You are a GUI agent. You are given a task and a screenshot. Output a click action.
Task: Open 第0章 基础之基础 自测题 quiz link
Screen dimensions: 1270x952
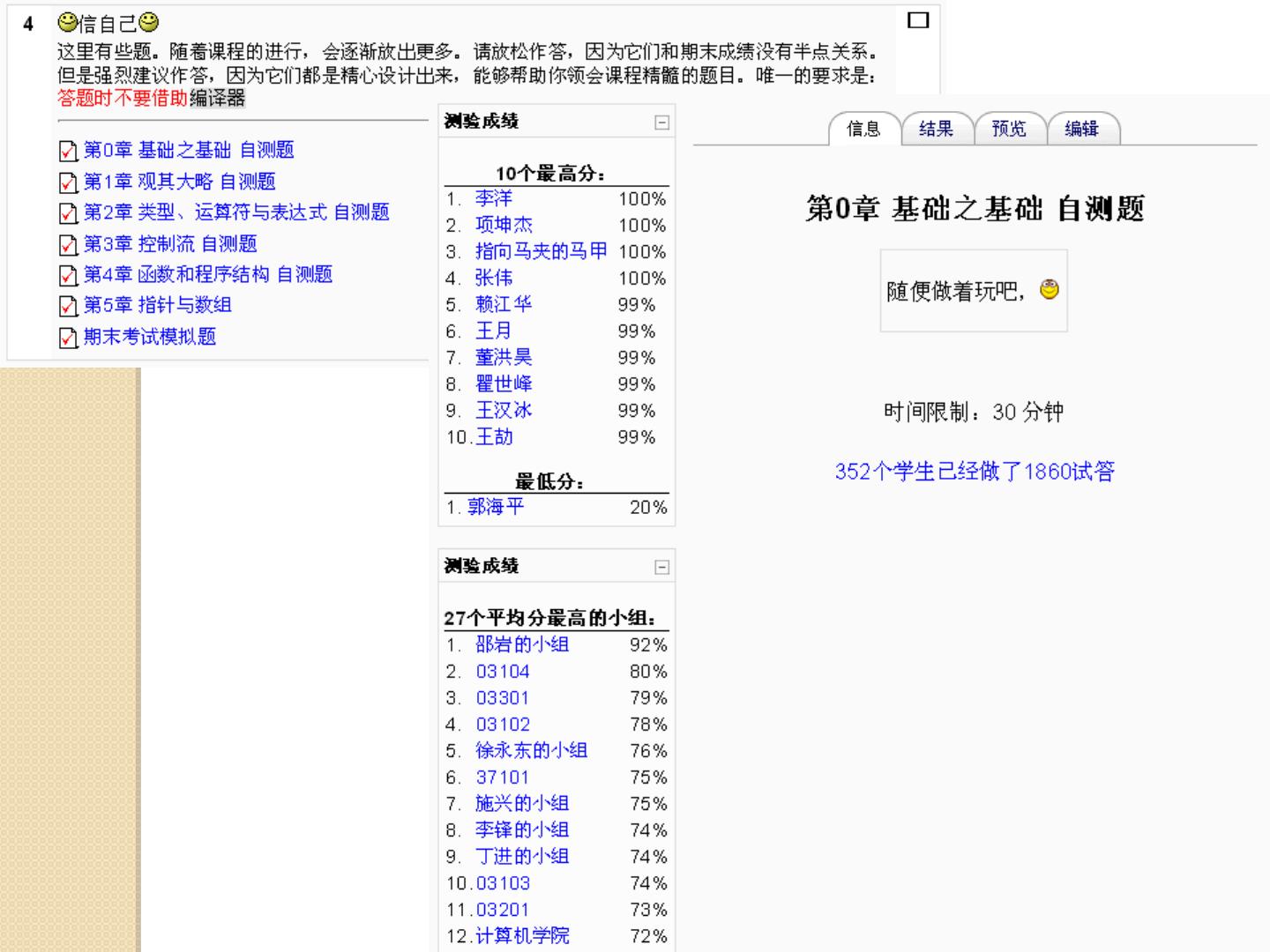coord(189,151)
